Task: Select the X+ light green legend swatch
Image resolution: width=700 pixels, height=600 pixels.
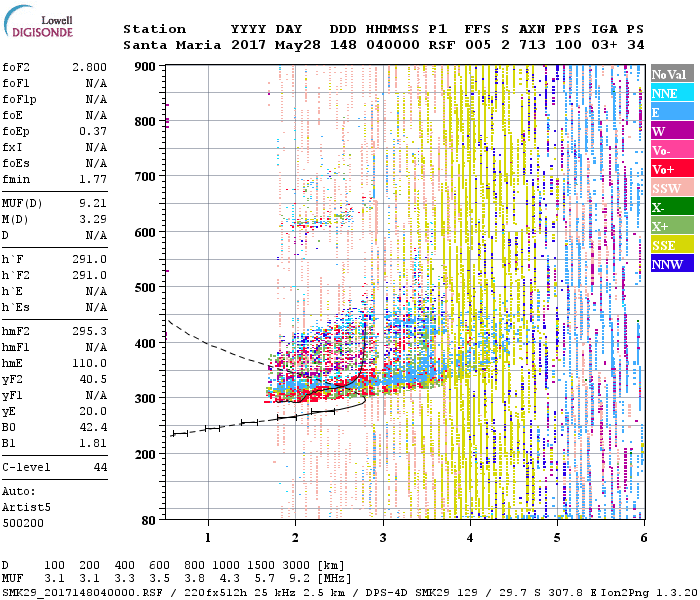Action: pos(672,226)
